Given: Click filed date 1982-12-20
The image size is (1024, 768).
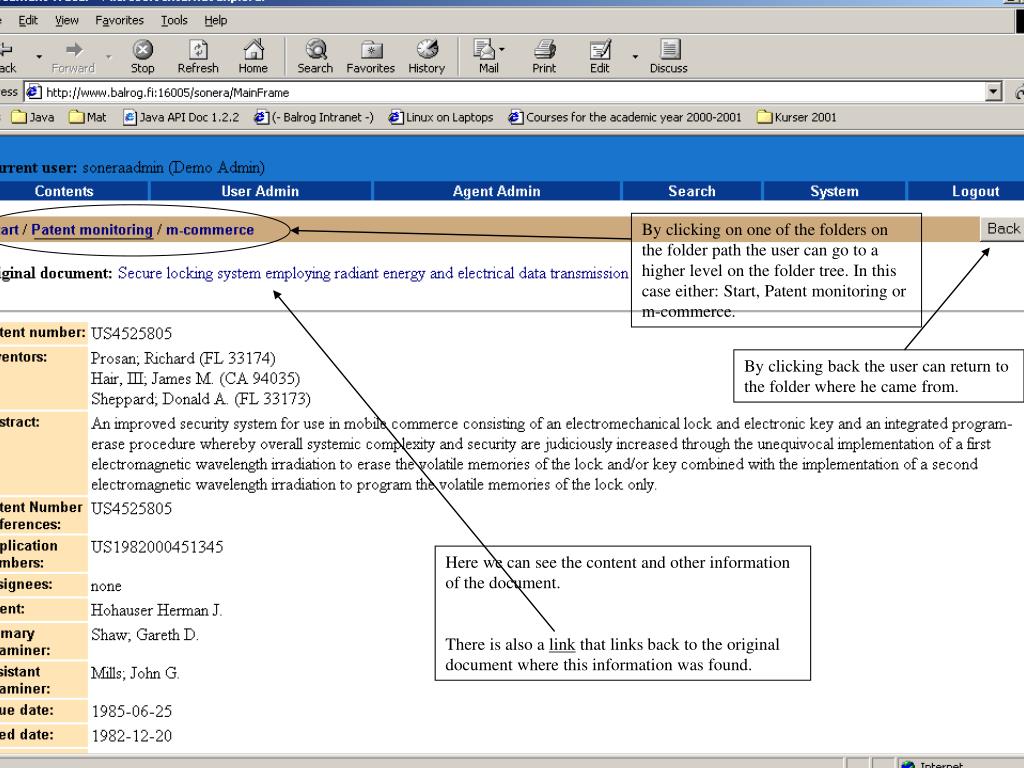Looking at the screenshot, I should click(x=131, y=736).
